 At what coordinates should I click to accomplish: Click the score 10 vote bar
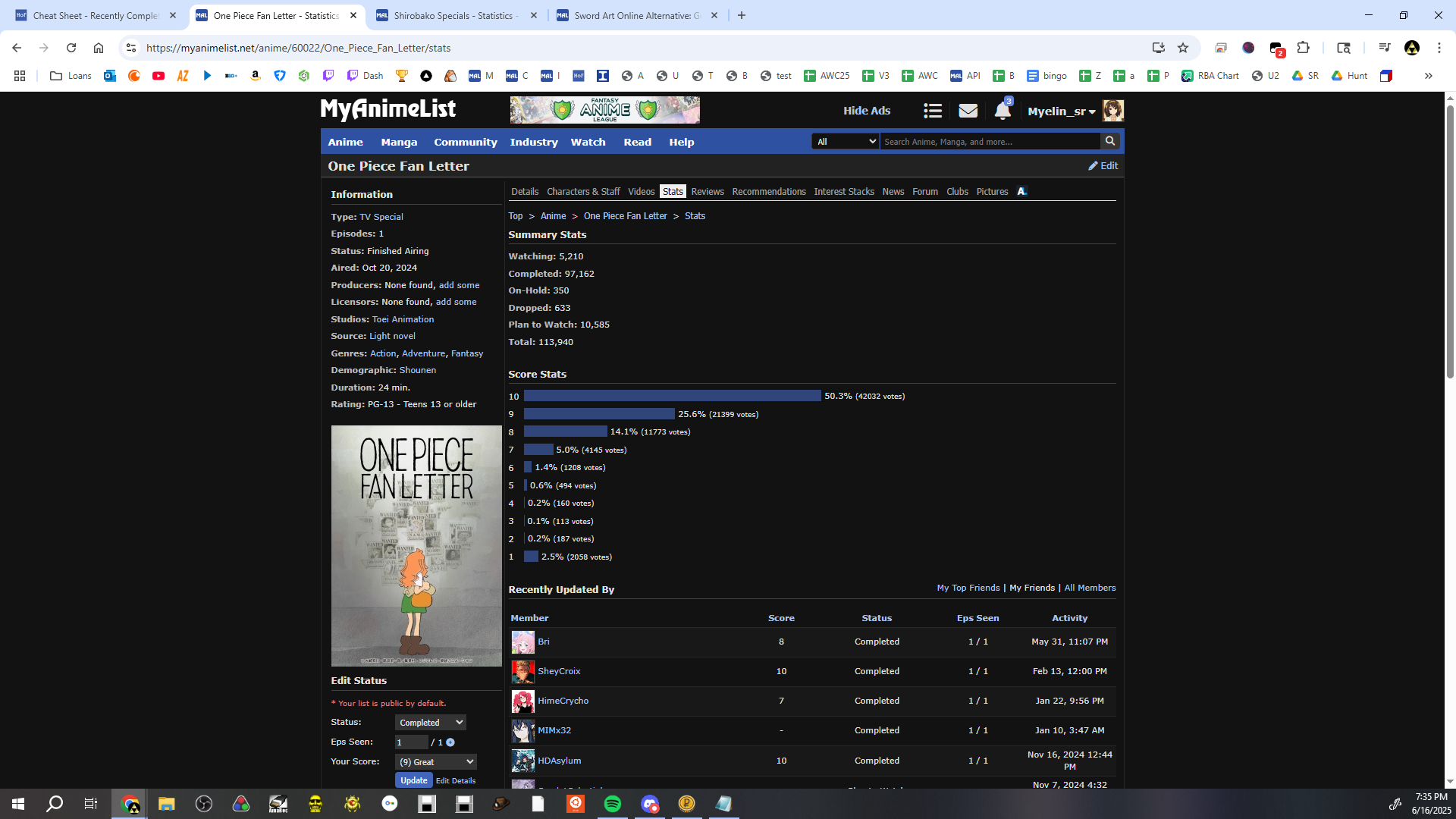coord(672,396)
